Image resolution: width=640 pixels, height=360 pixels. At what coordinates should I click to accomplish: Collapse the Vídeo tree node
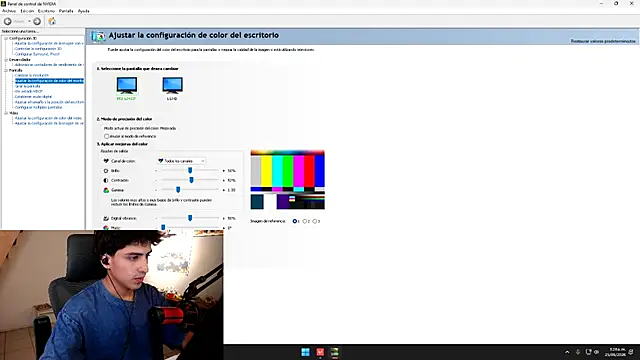tap(6, 113)
